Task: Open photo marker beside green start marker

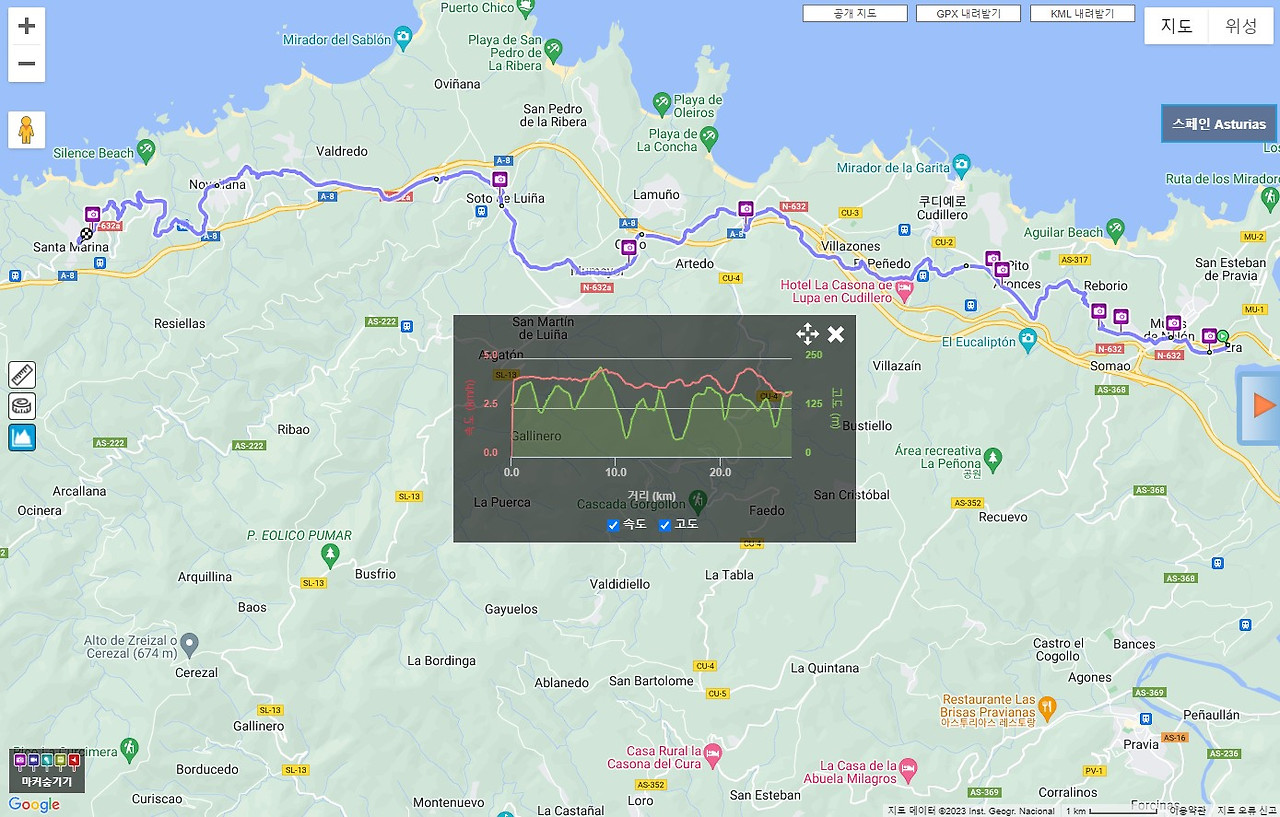Action: click(x=1209, y=335)
